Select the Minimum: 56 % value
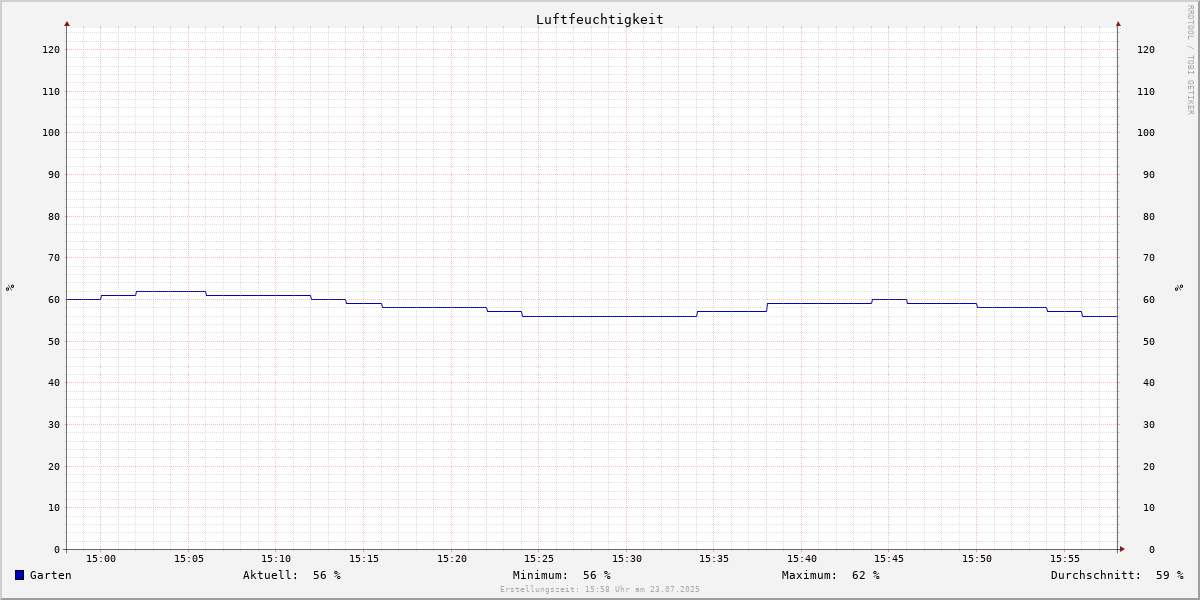 pos(562,575)
